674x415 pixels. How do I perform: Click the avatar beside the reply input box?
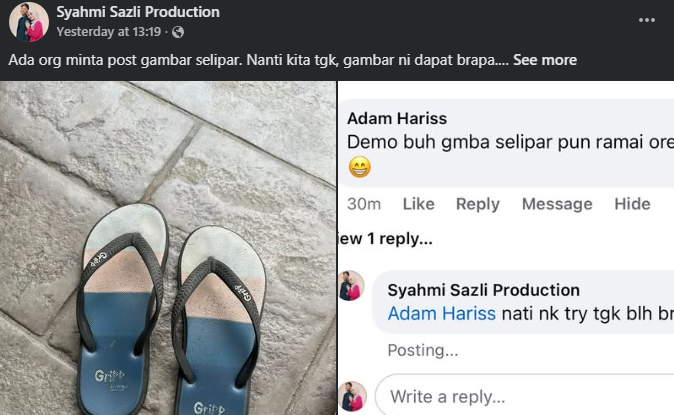352,396
